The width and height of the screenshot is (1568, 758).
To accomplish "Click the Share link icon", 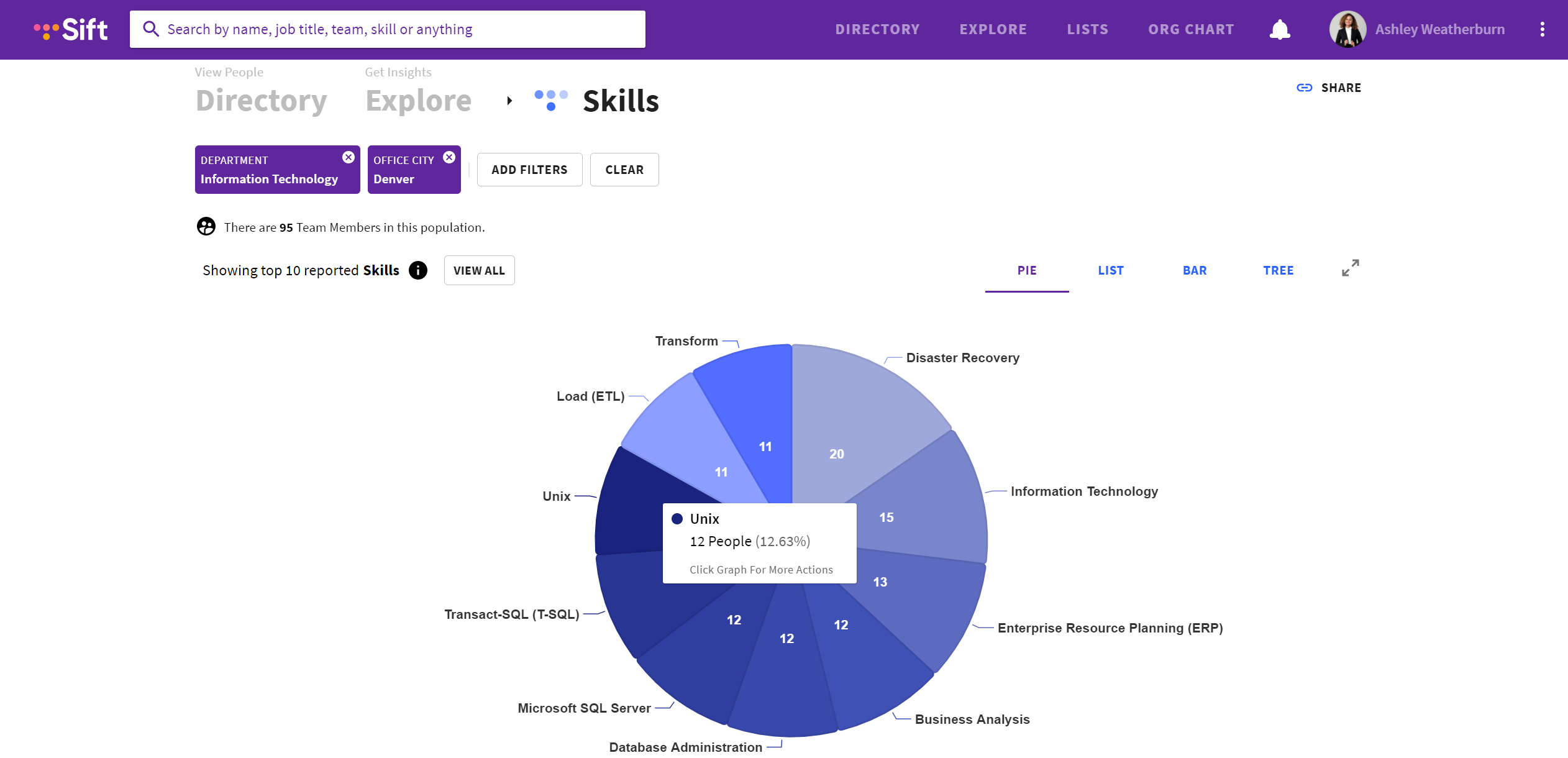I will (x=1304, y=88).
